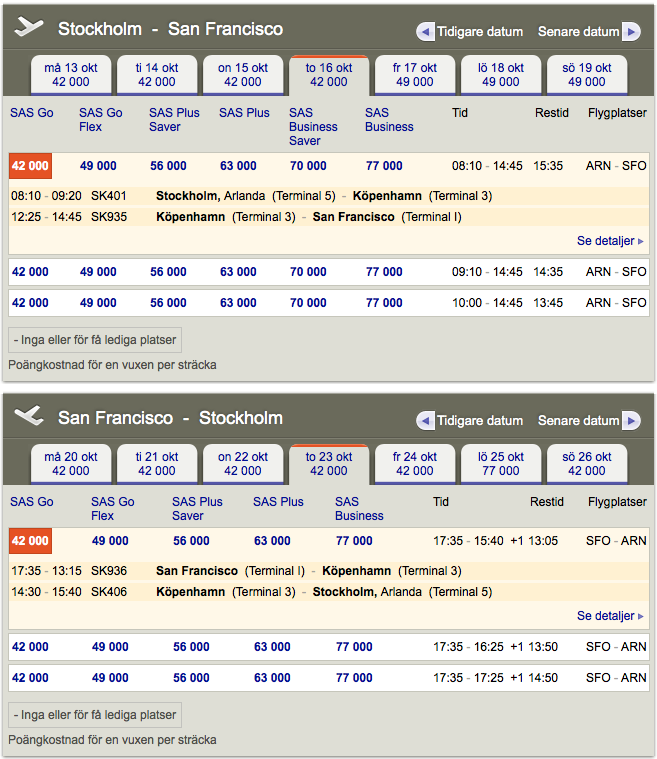Click left arrow for Tidigare datum, outbound

coord(425,32)
